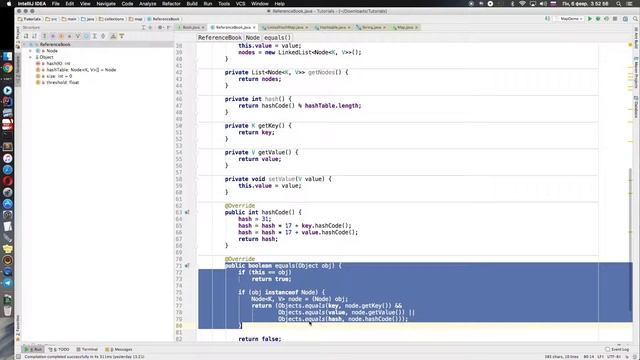Open Telegram from the Dock
The image size is (640, 360).
[7, 283]
